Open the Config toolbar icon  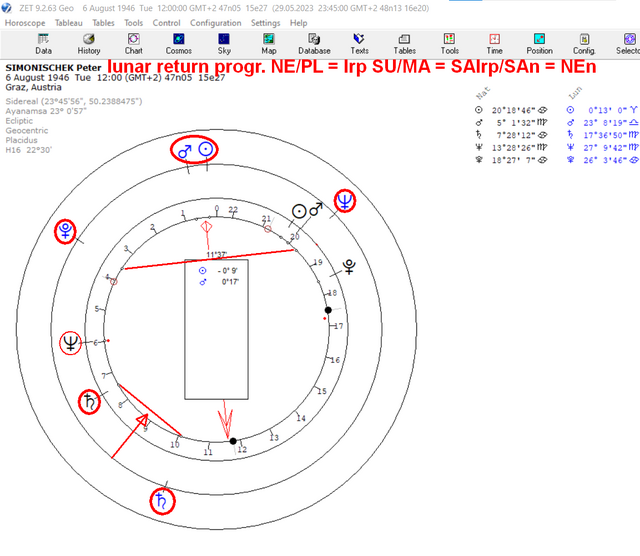point(584,44)
